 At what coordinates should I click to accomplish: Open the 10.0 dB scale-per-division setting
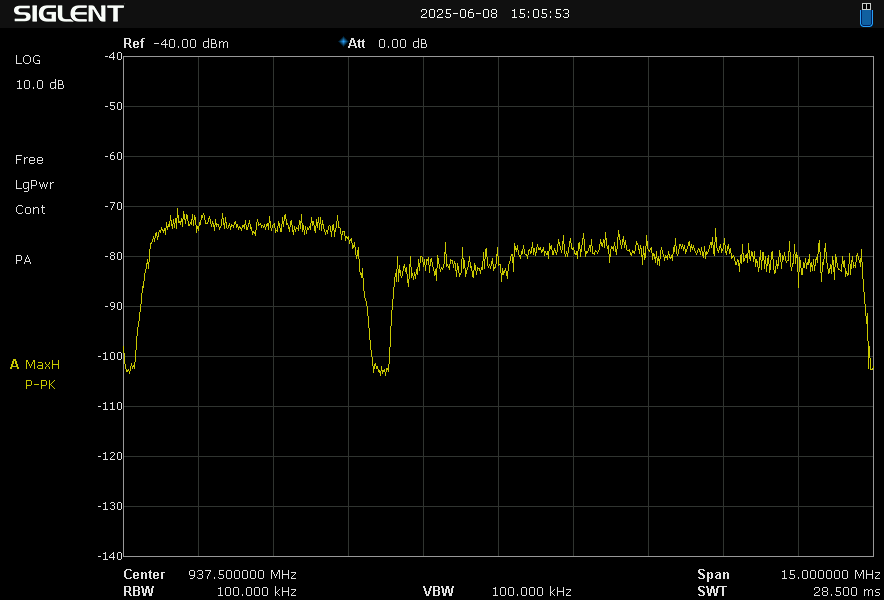point(40,84)
